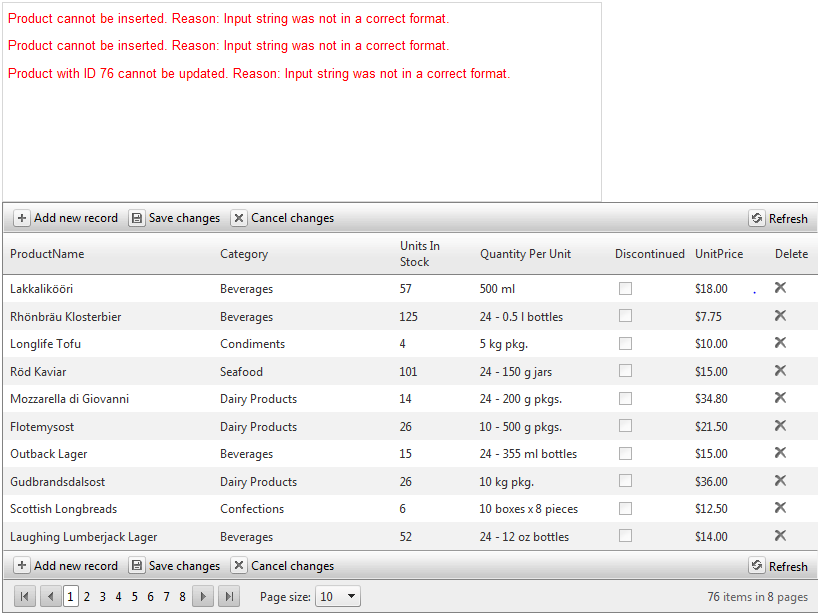Click the Condiments category cell
The height and width of the screenshot is (614, 818).
click(x=252, y=344)
